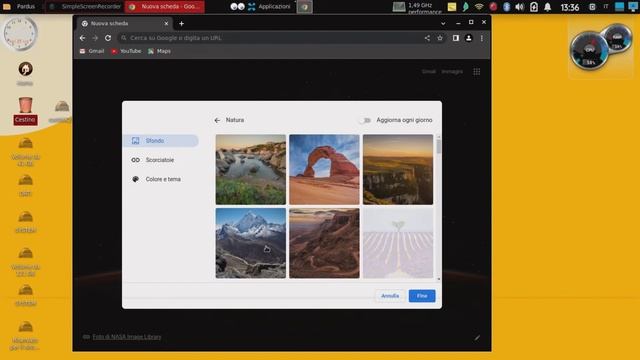This screenshot has height=360, width=640.
Task: Confirm with the Fine button
Action: (x=422, y=296)
